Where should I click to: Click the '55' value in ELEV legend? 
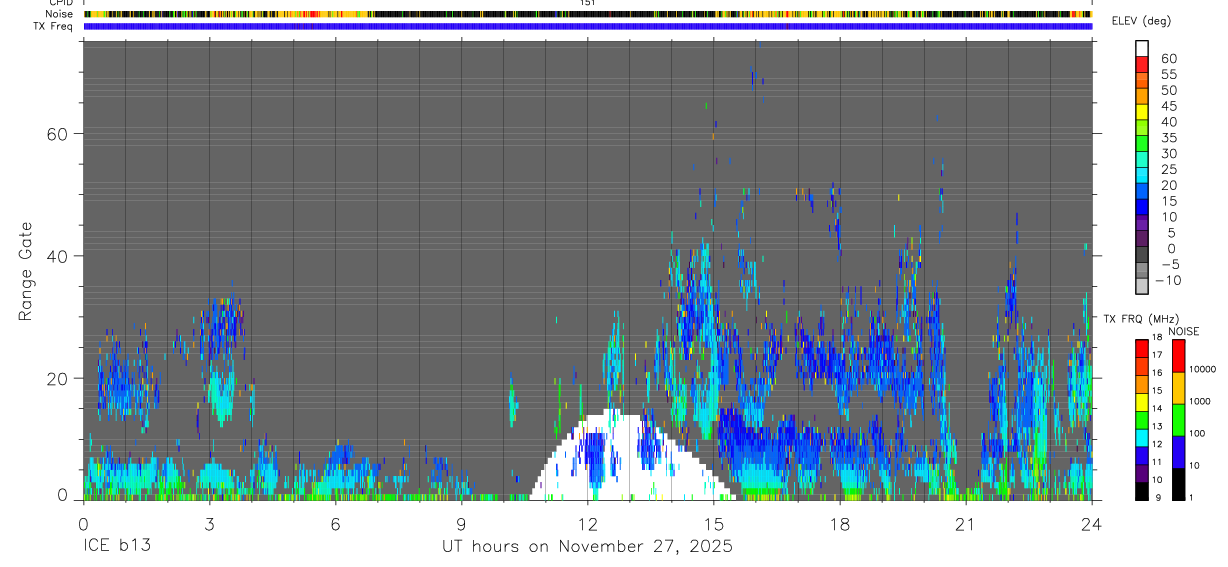tap(1169, 74)
